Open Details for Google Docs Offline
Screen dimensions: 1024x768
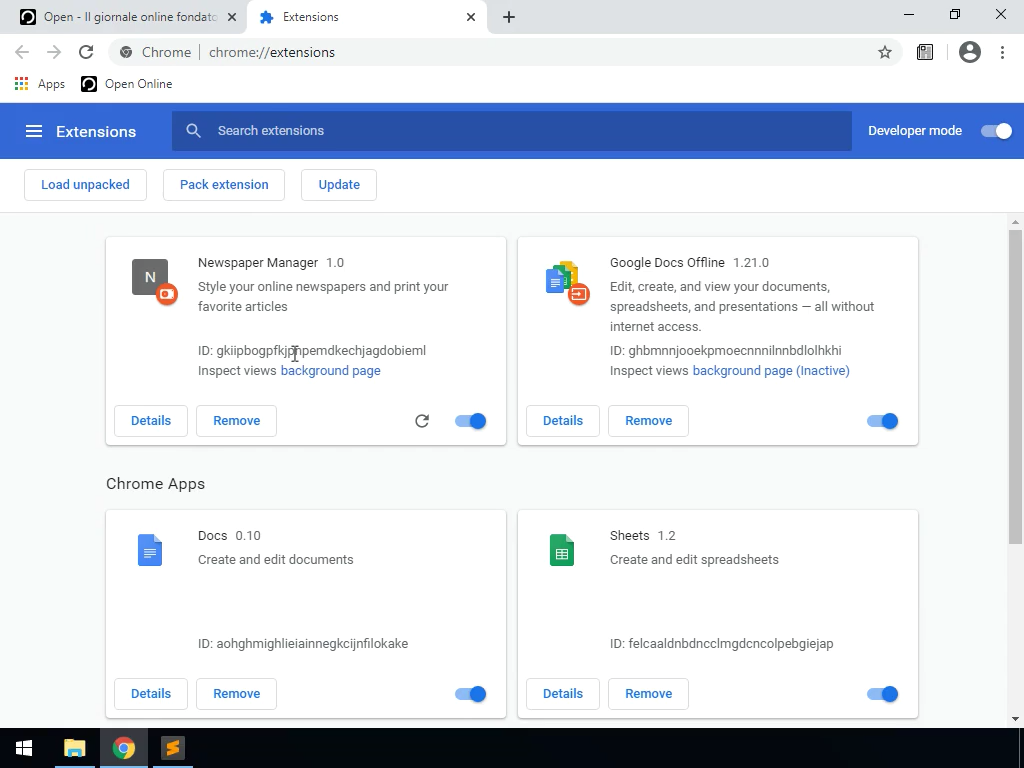click(563, 421)
